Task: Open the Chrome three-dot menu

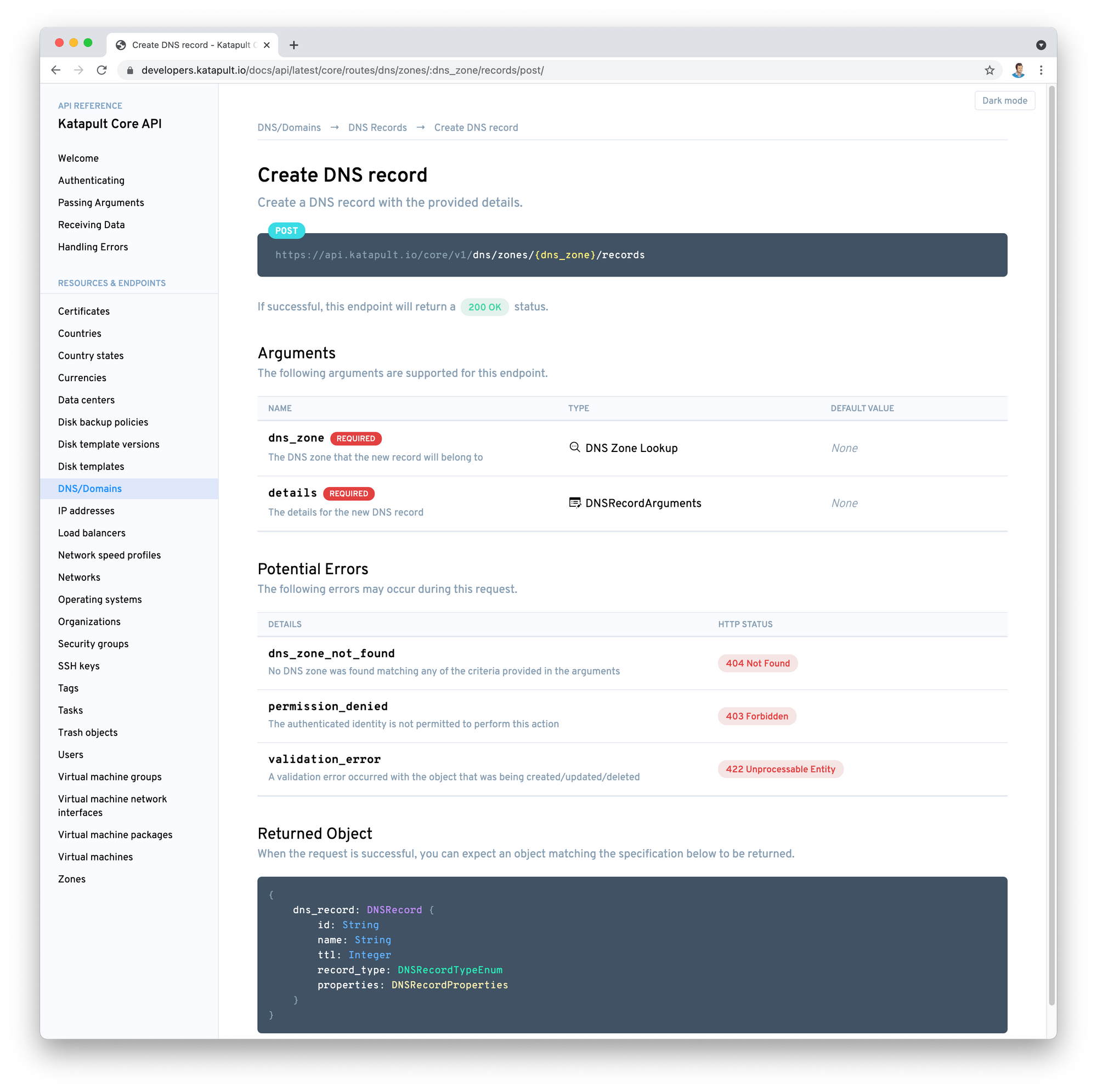Action: point(1041,70)
